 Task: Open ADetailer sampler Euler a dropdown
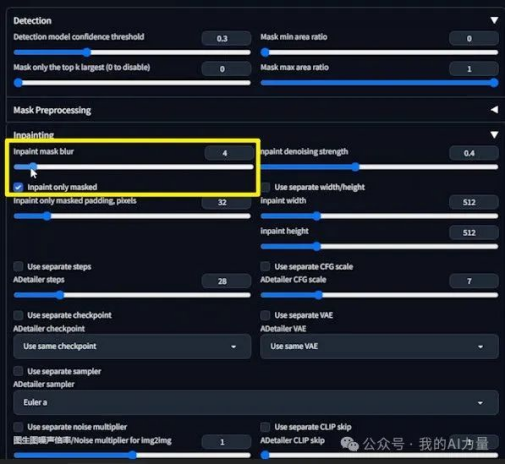(x=256, y=402)
